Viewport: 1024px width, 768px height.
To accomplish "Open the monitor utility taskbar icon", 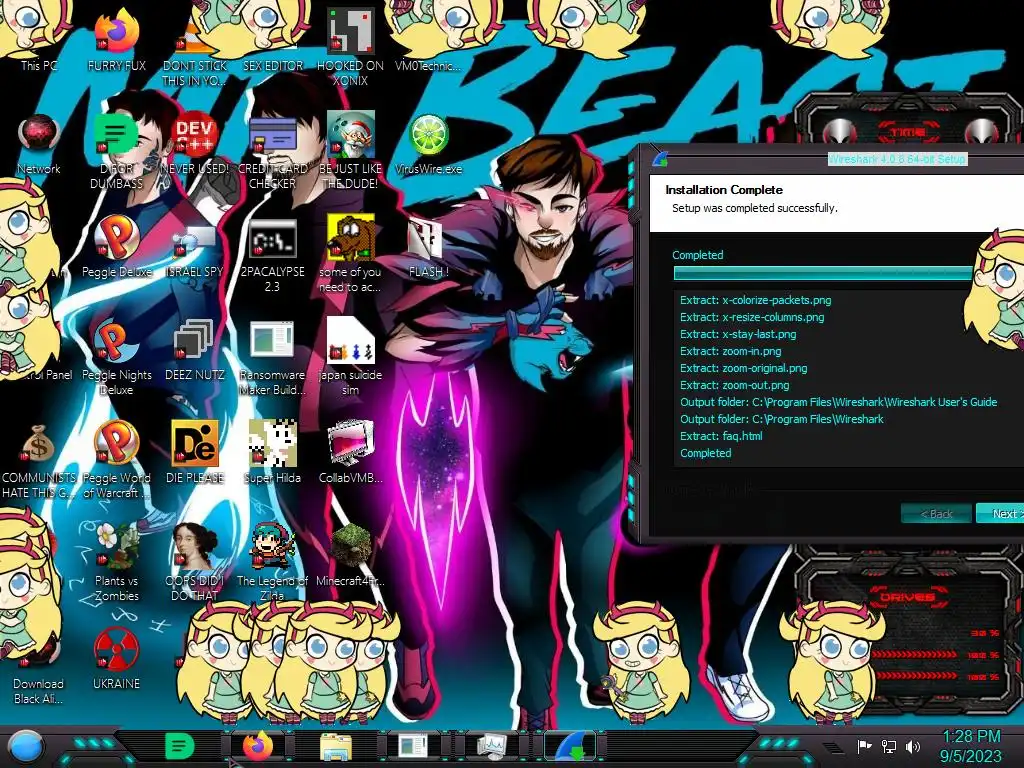I will coord(492,746).
